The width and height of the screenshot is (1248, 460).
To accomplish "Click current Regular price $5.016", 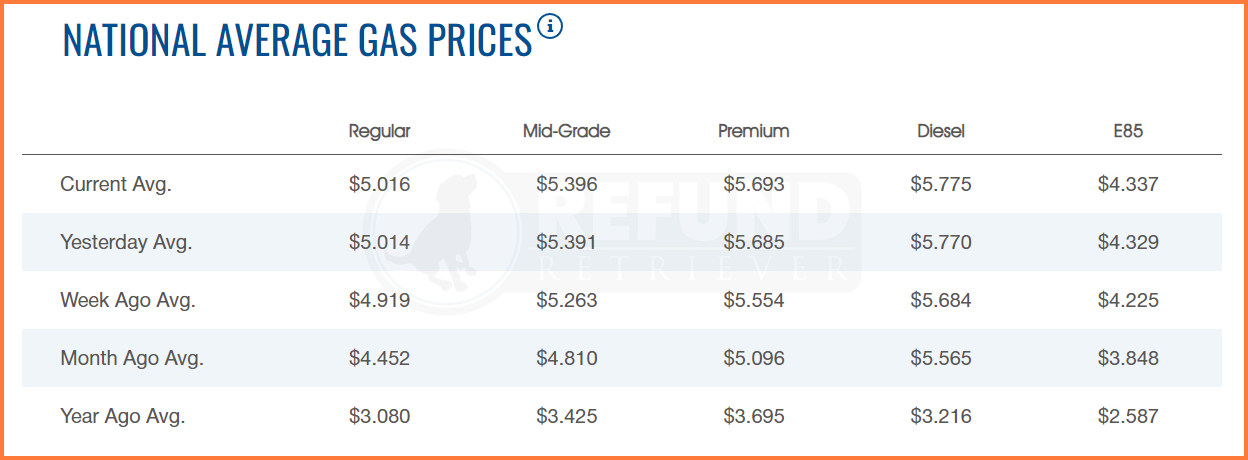I will pos(379,184).
